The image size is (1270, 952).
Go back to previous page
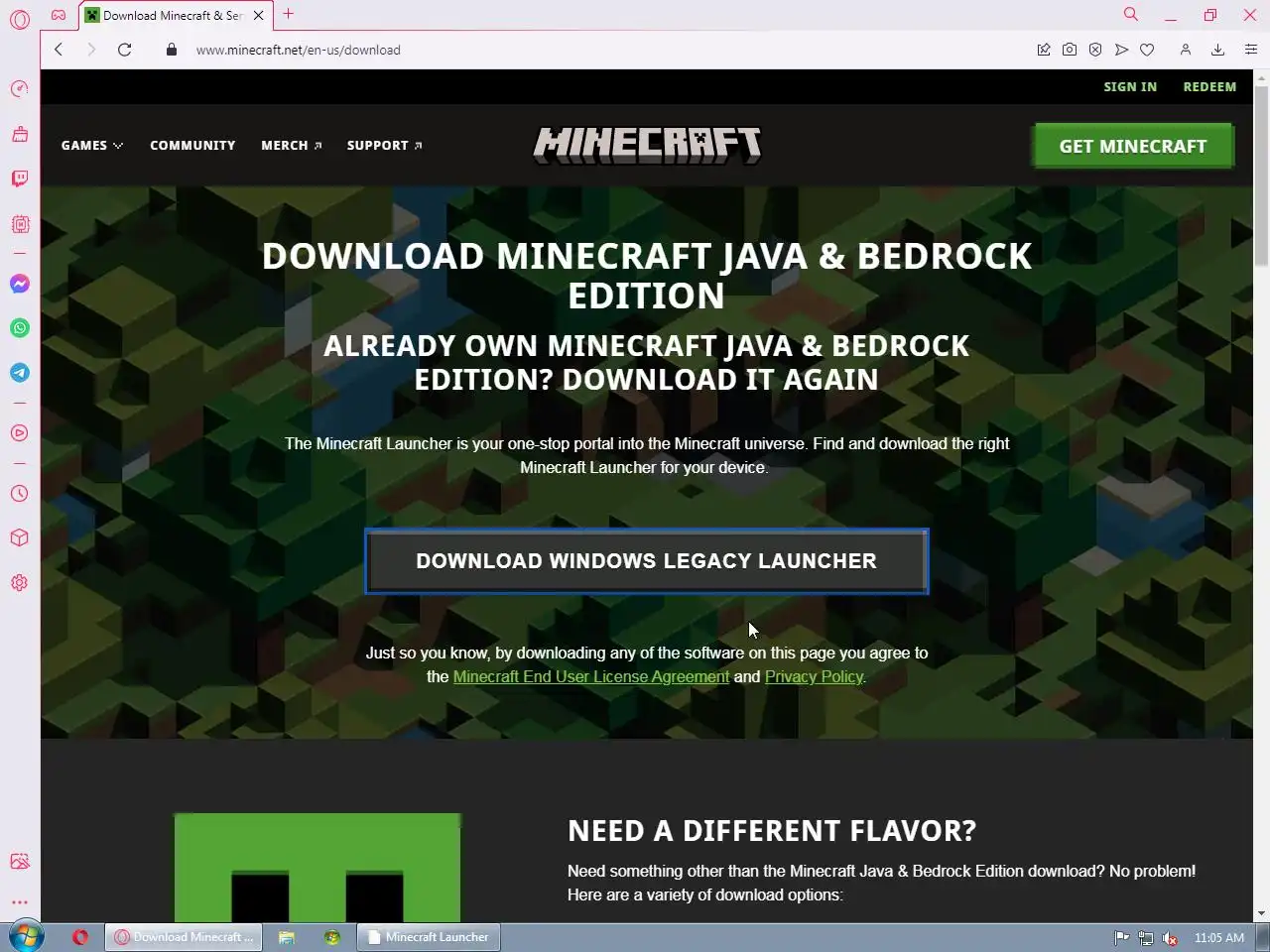click(x=59, y=50)
